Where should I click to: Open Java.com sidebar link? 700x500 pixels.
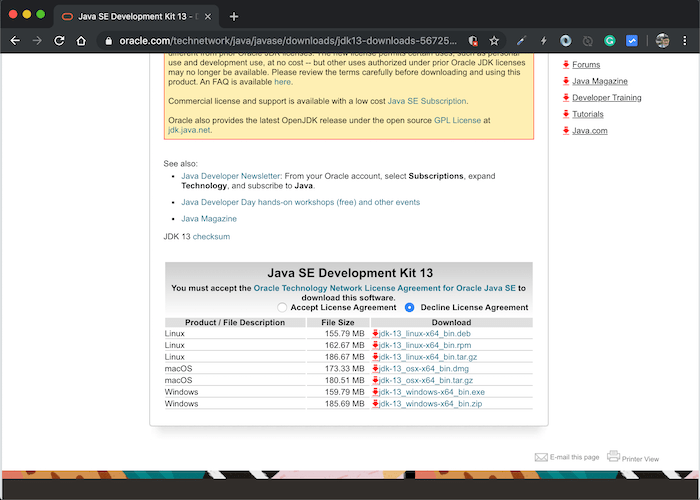[x=590, y=131]
